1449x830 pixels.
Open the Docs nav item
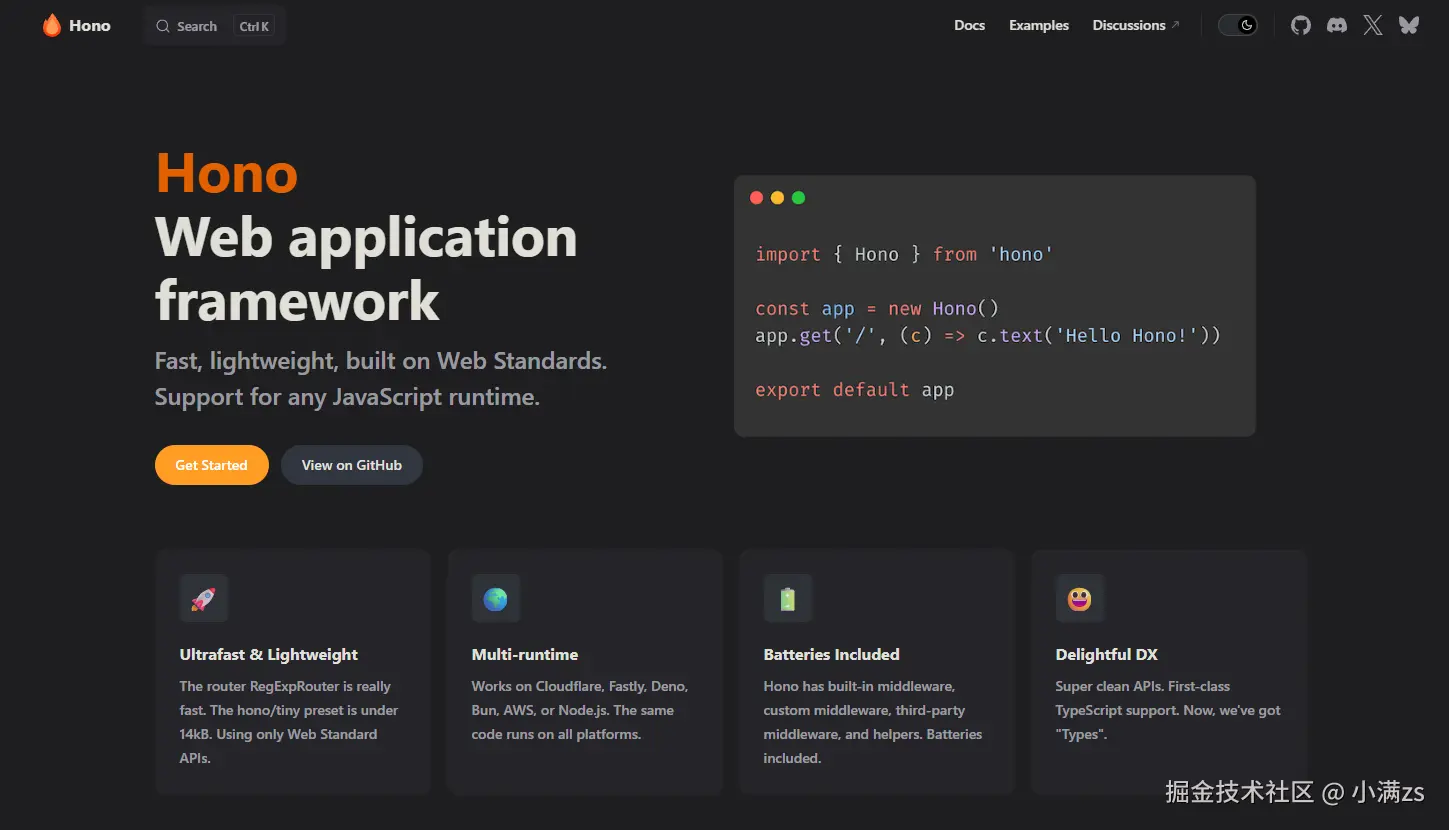(x=969, y=25)
